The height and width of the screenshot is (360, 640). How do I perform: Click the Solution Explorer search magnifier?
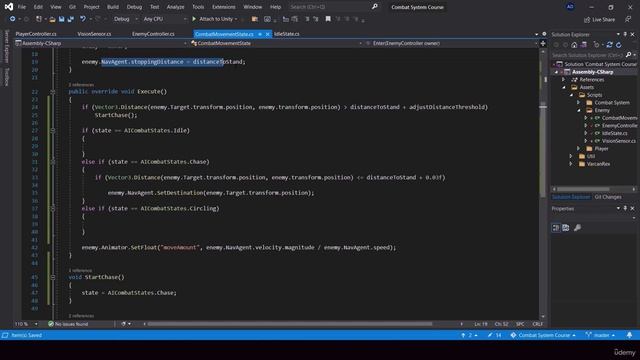click(x=629, y=55)
